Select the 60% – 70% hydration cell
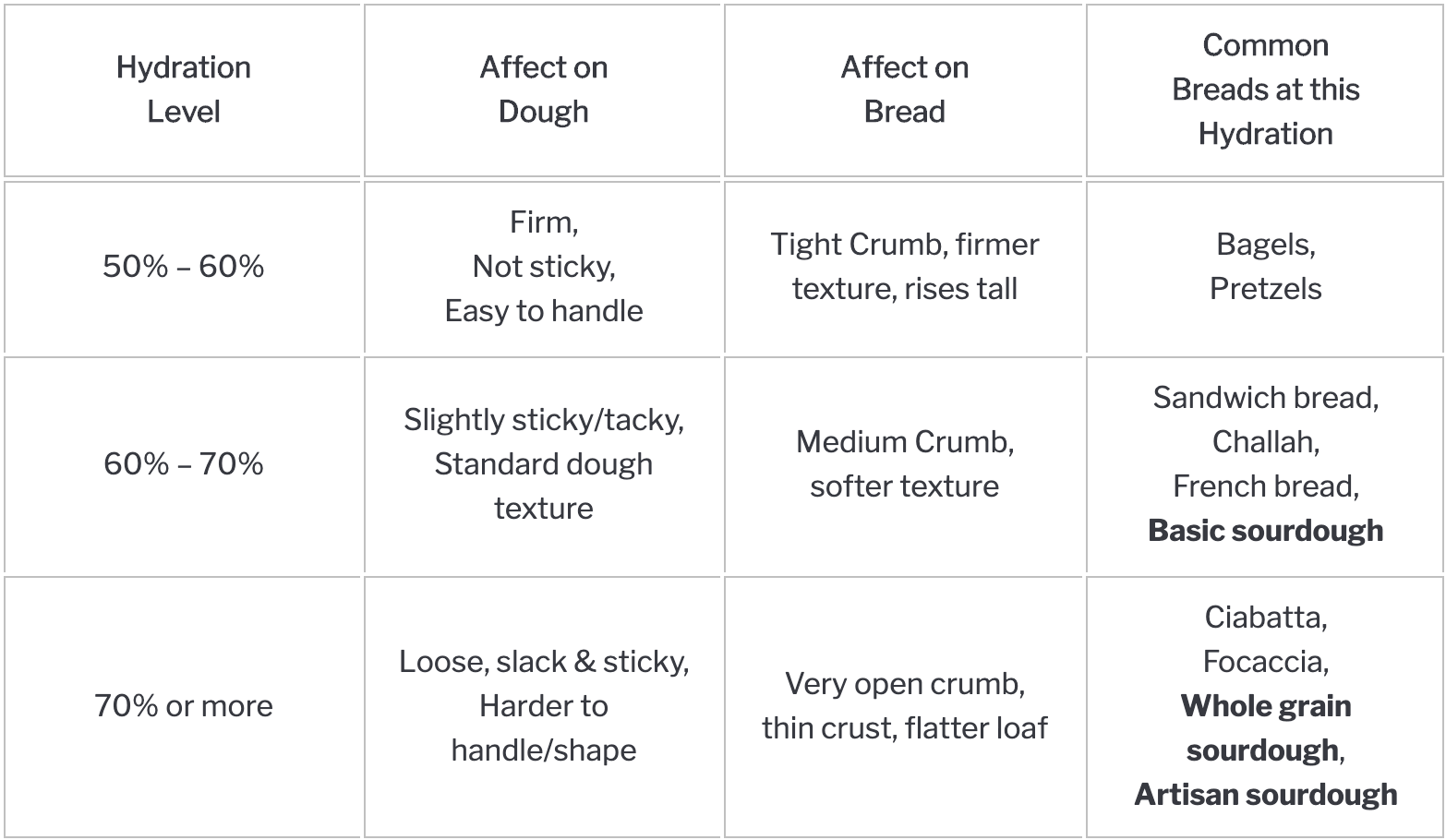 183,464
